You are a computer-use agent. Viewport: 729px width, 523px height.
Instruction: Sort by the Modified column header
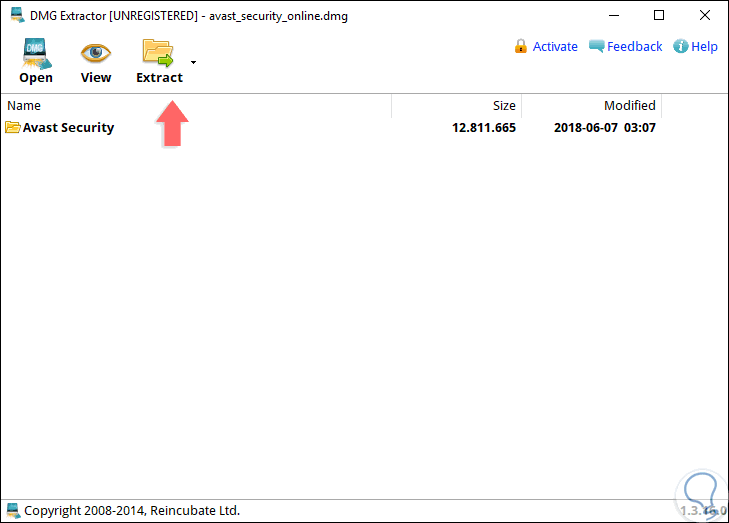tap(591, 106)
